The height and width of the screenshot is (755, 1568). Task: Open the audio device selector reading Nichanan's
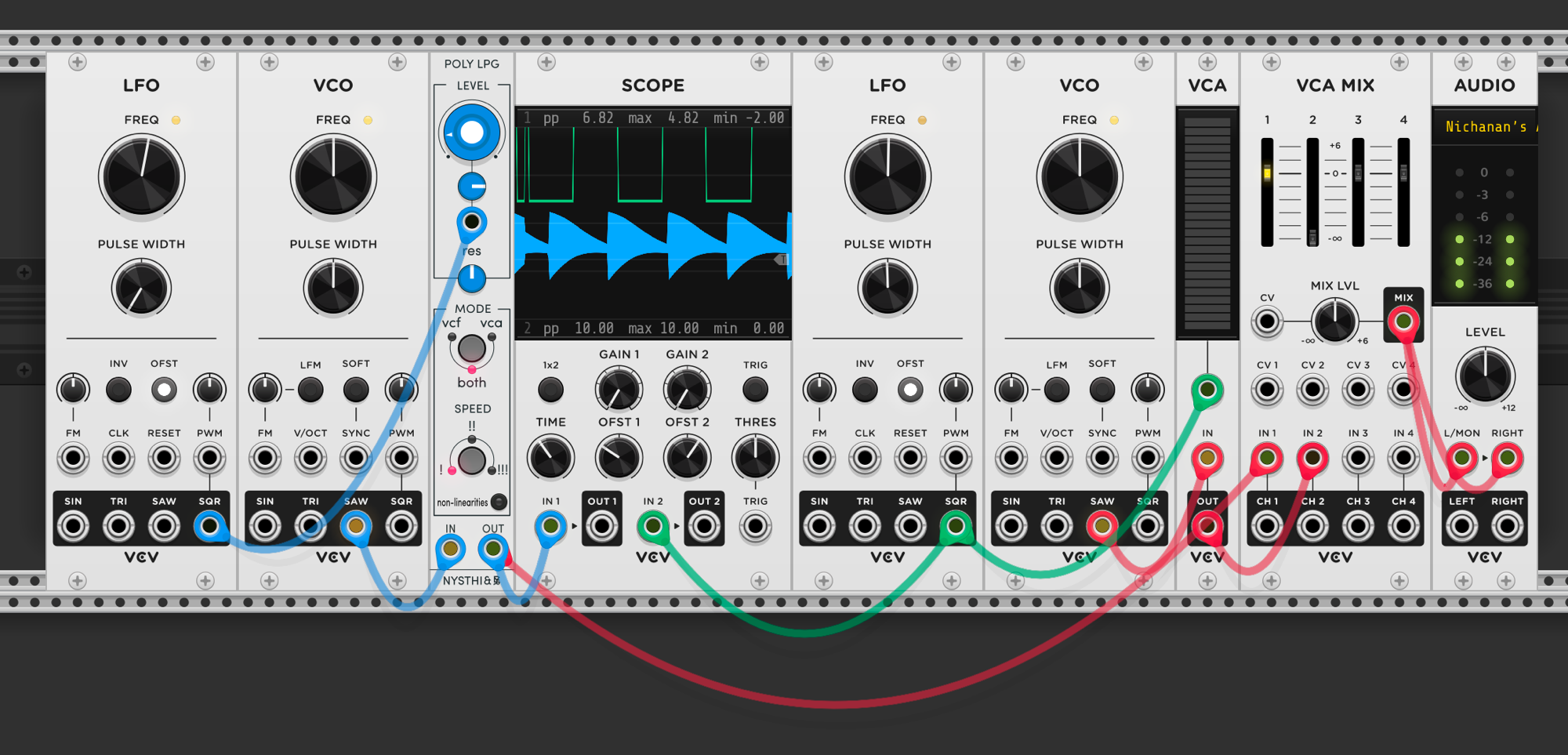1485,126
